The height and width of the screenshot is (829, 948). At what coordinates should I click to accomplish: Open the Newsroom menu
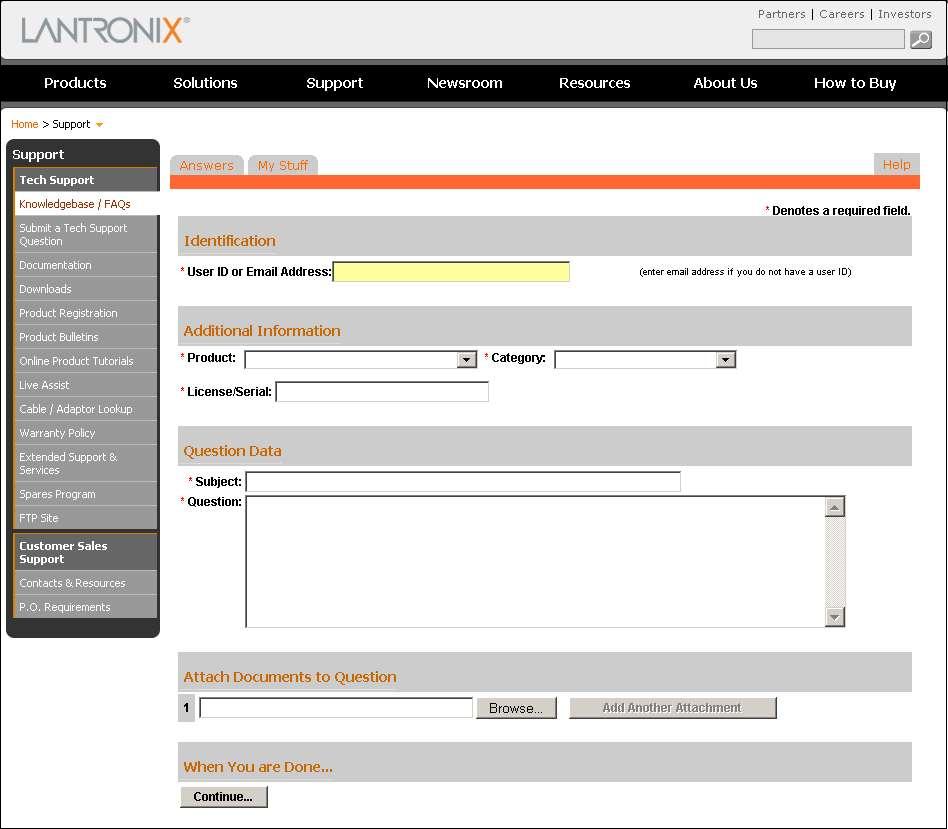[x=464, y=83]
